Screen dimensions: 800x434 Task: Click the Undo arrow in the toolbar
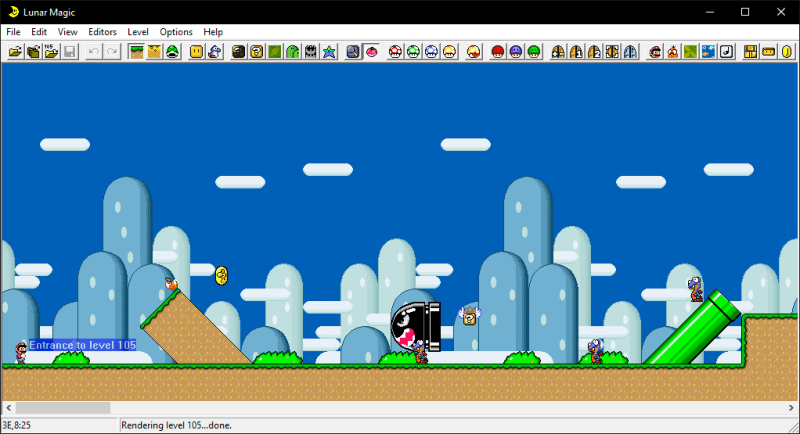pos(94,52)
